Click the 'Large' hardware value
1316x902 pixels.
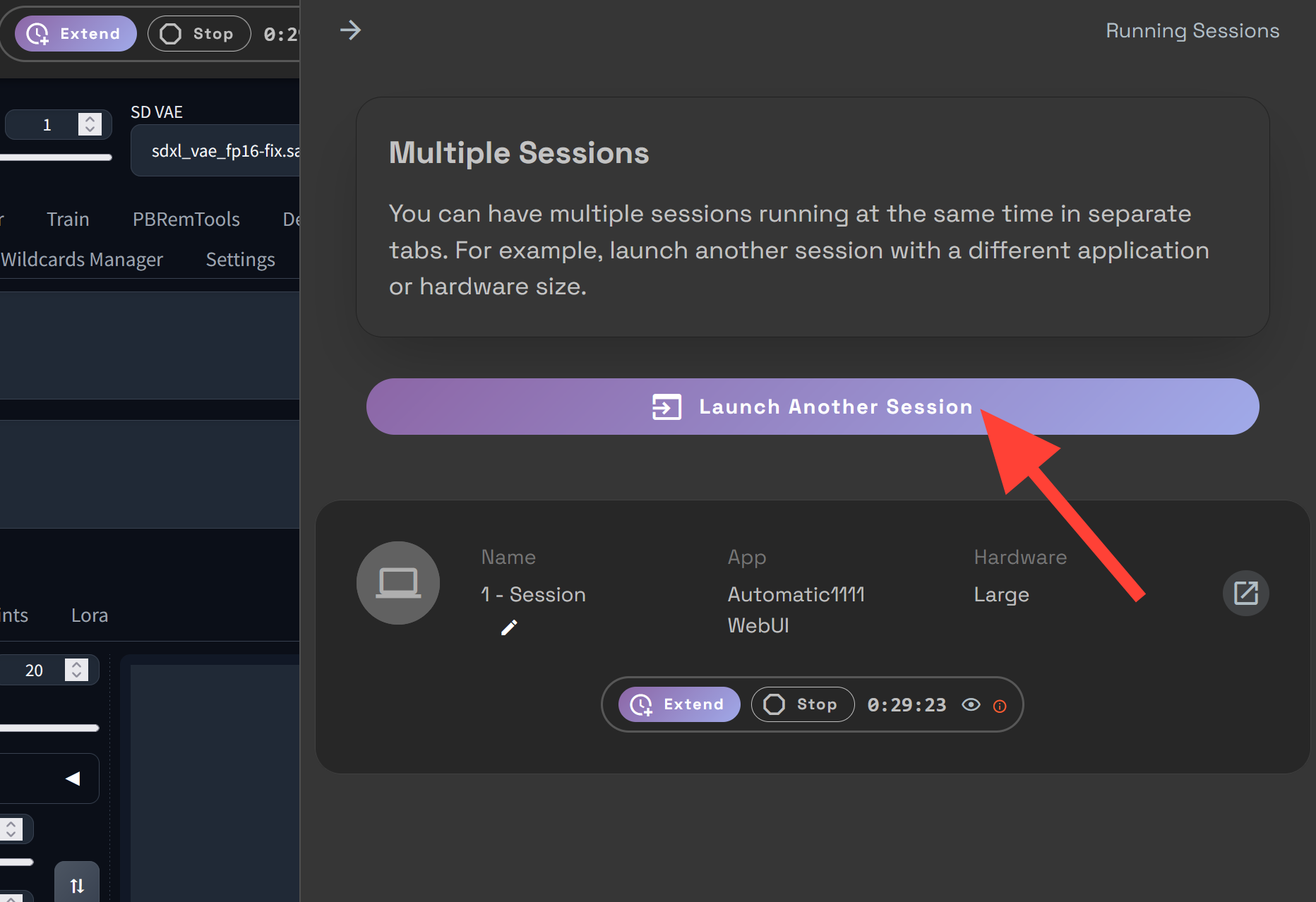tap(1001, 594)
